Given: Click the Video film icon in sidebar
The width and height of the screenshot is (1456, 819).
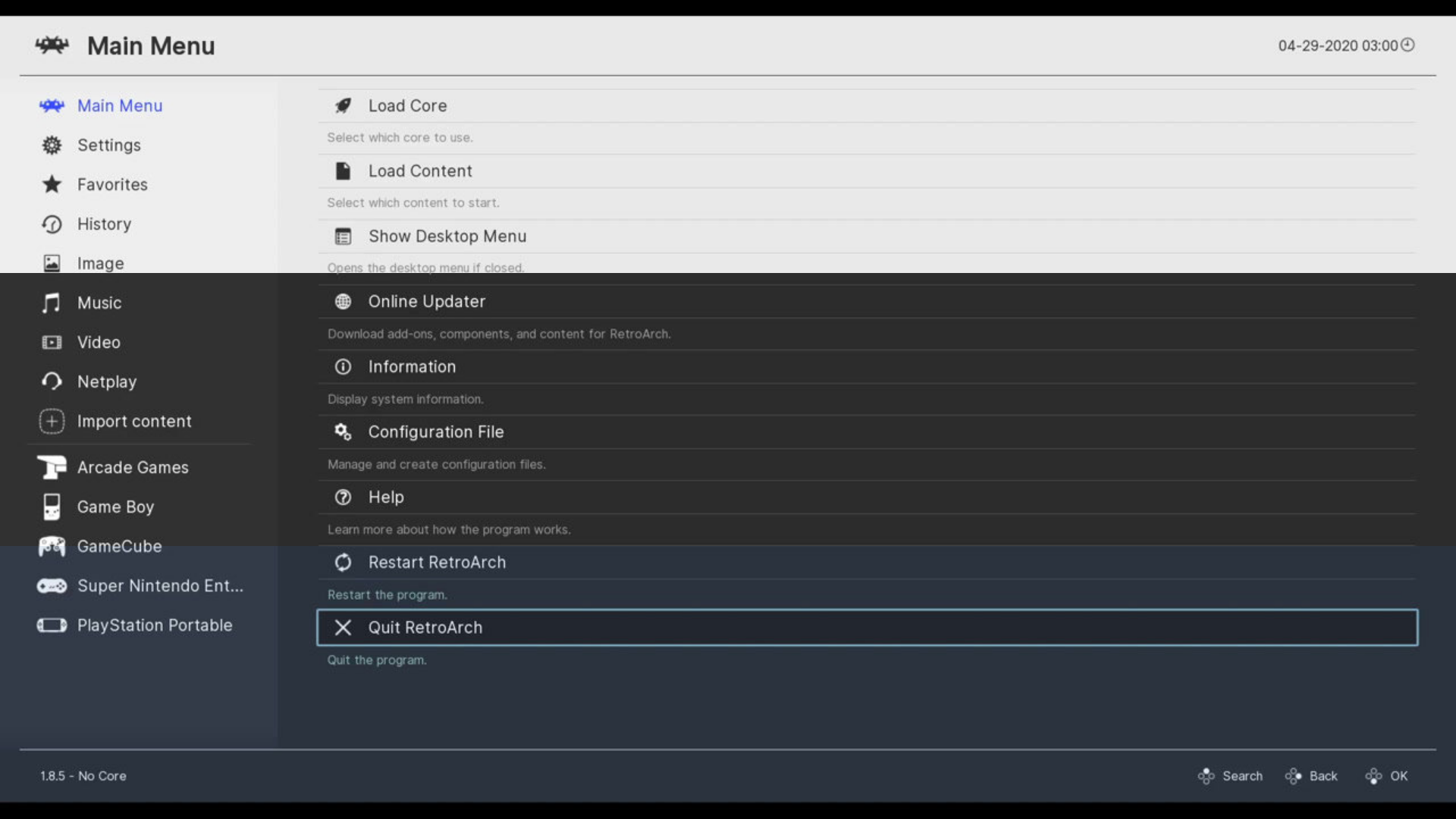Looking at the screenshot, I should (52, 343).
